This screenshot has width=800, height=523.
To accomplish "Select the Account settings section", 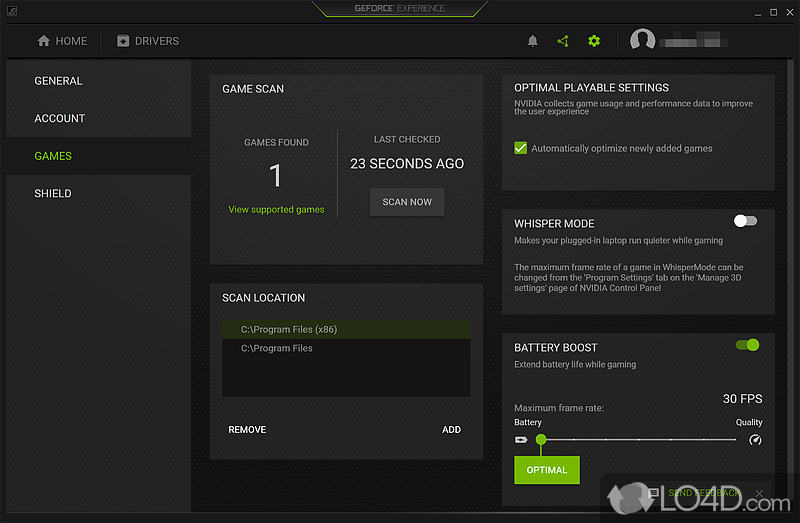I will click(60, 118).
